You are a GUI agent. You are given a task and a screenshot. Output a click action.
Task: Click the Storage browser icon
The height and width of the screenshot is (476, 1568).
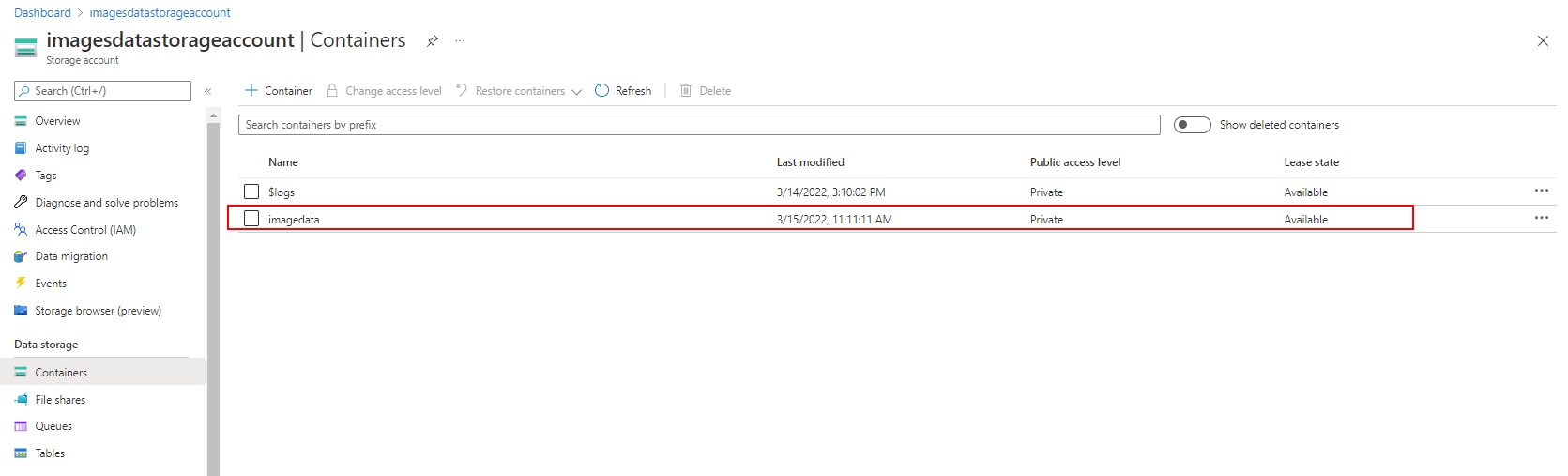click(21, 310)
